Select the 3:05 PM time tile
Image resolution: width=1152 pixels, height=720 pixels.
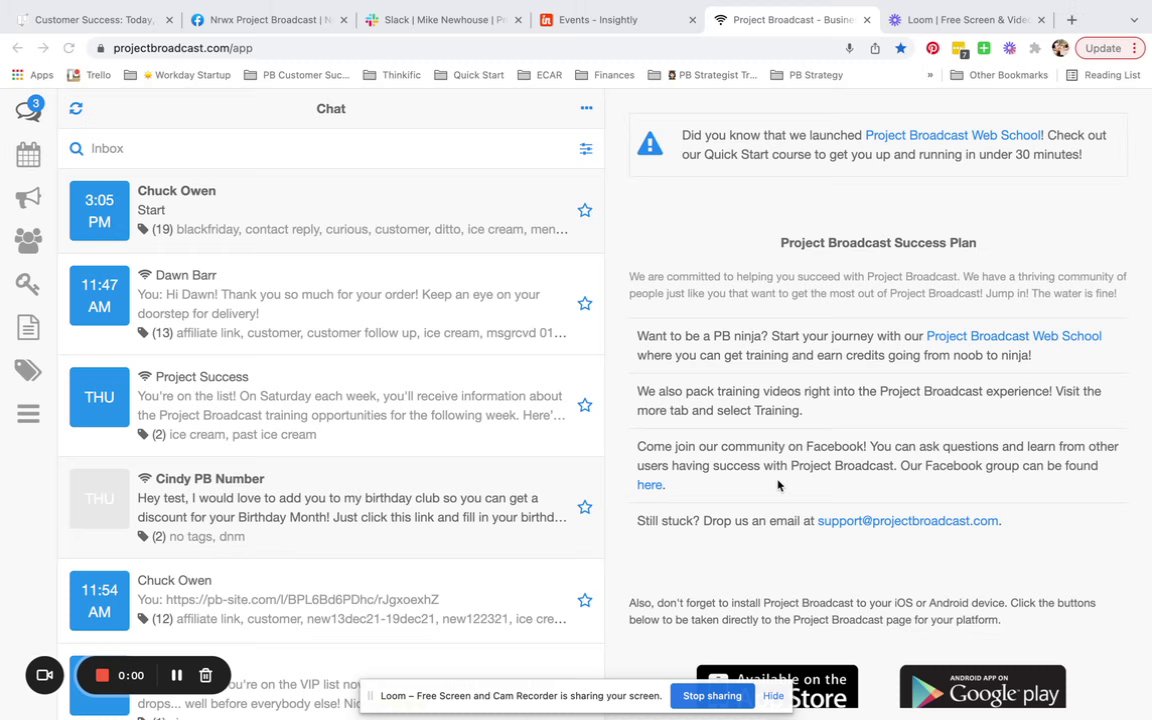(x=99, y=211)
